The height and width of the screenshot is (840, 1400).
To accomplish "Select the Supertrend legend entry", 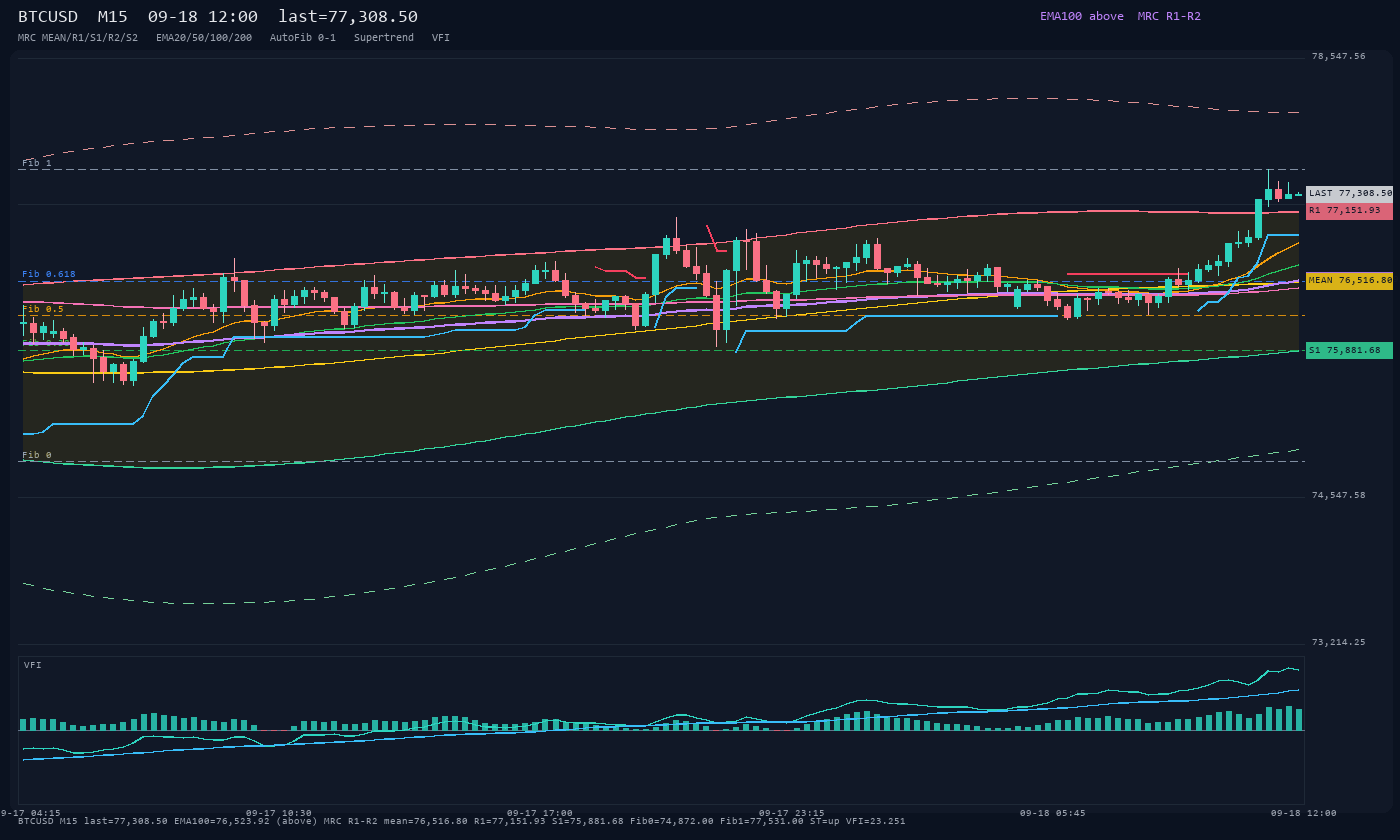I will pyautogui.click(x=384, y=37).
